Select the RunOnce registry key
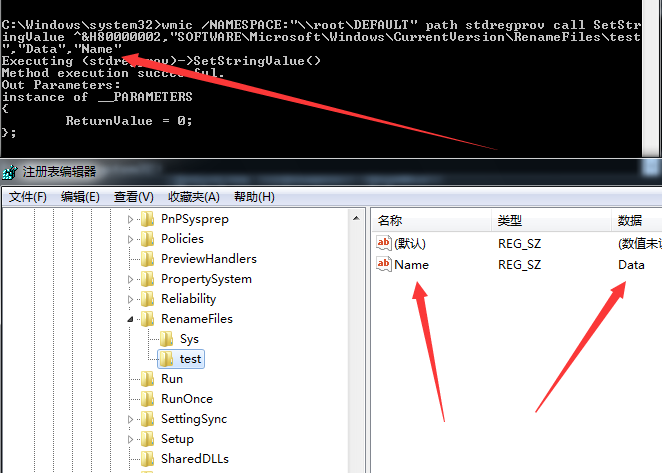The height and width of the screenshot is (473, 662). pos(186,399)
